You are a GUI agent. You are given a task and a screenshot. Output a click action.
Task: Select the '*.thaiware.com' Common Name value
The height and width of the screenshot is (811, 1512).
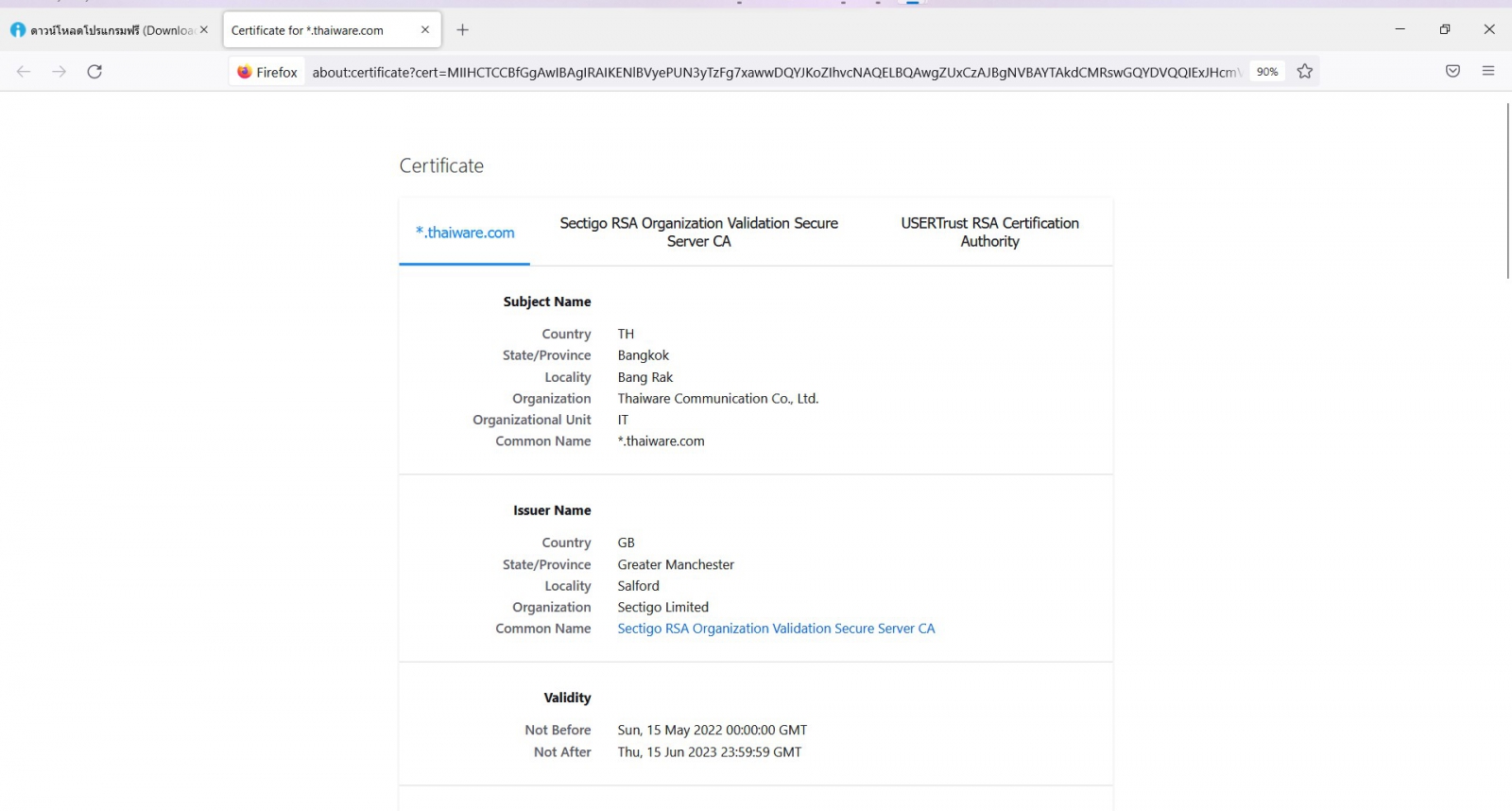[661, 441]
